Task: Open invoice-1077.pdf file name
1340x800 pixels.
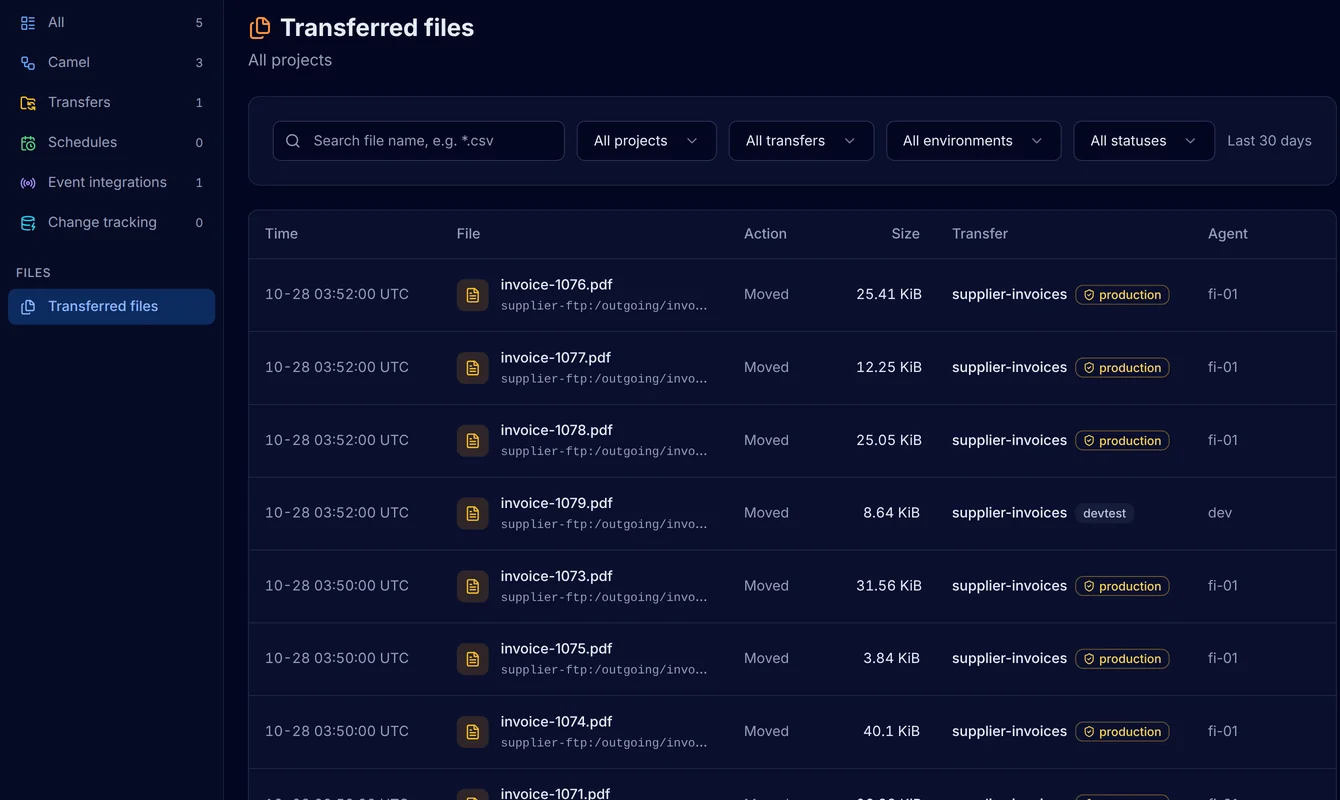Action: pos(555,358)
